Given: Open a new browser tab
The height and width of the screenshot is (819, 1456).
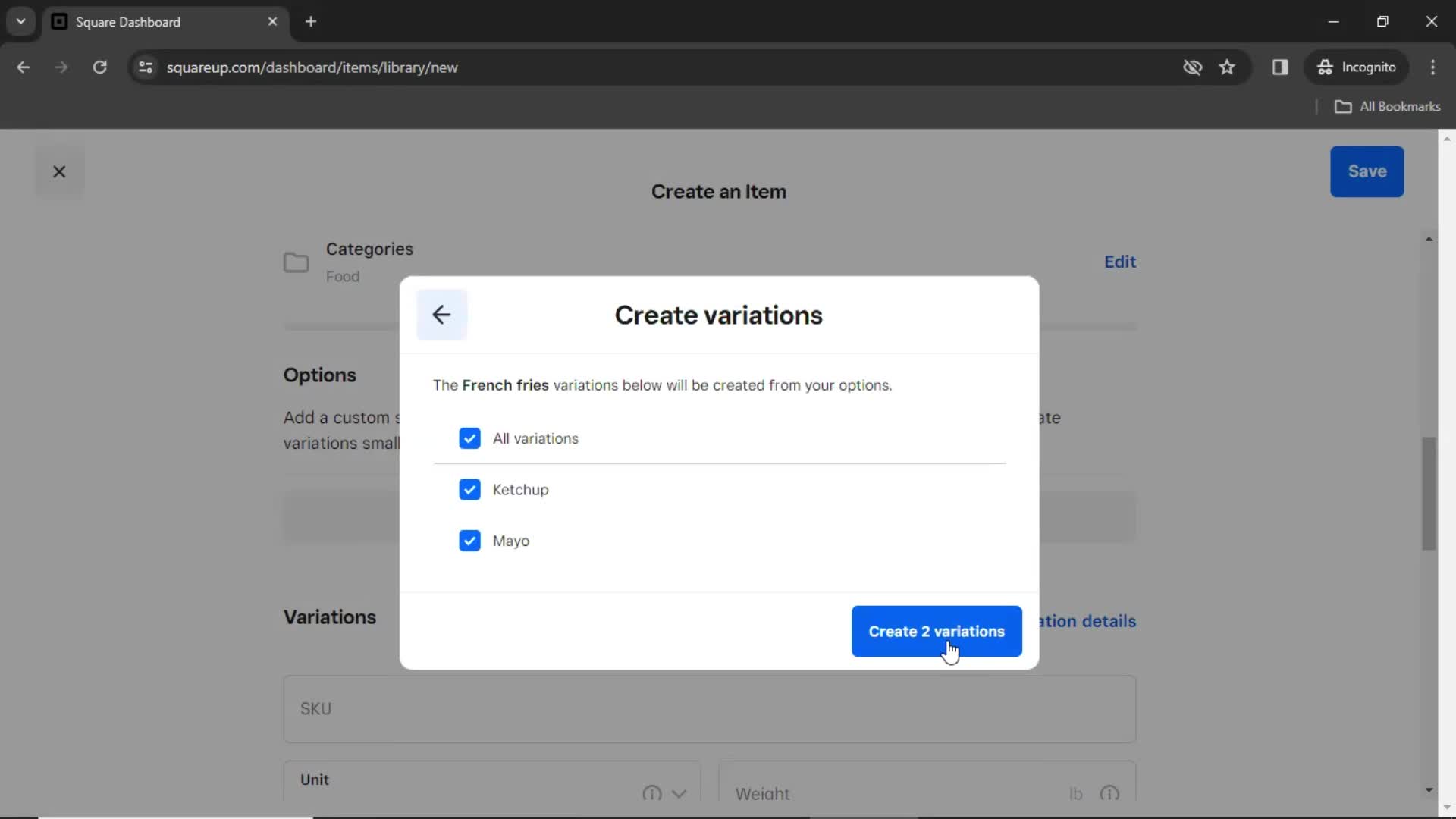Looking at the screenshot, I should [311, 22].
